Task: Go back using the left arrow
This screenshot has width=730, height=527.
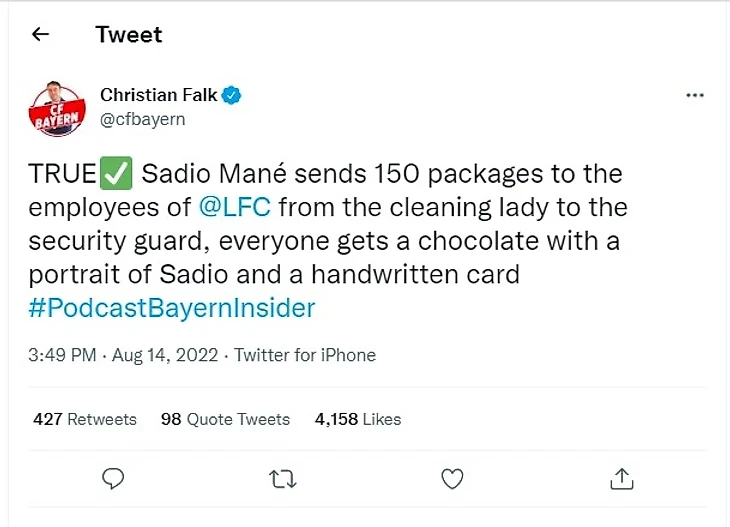Action: point(41,34)
